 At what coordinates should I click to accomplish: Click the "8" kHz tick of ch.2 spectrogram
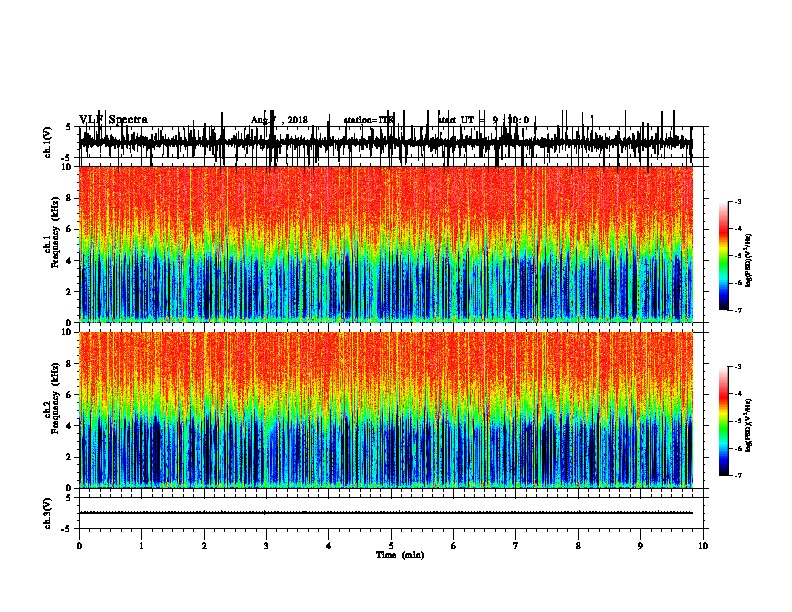(x=69, y=364)
